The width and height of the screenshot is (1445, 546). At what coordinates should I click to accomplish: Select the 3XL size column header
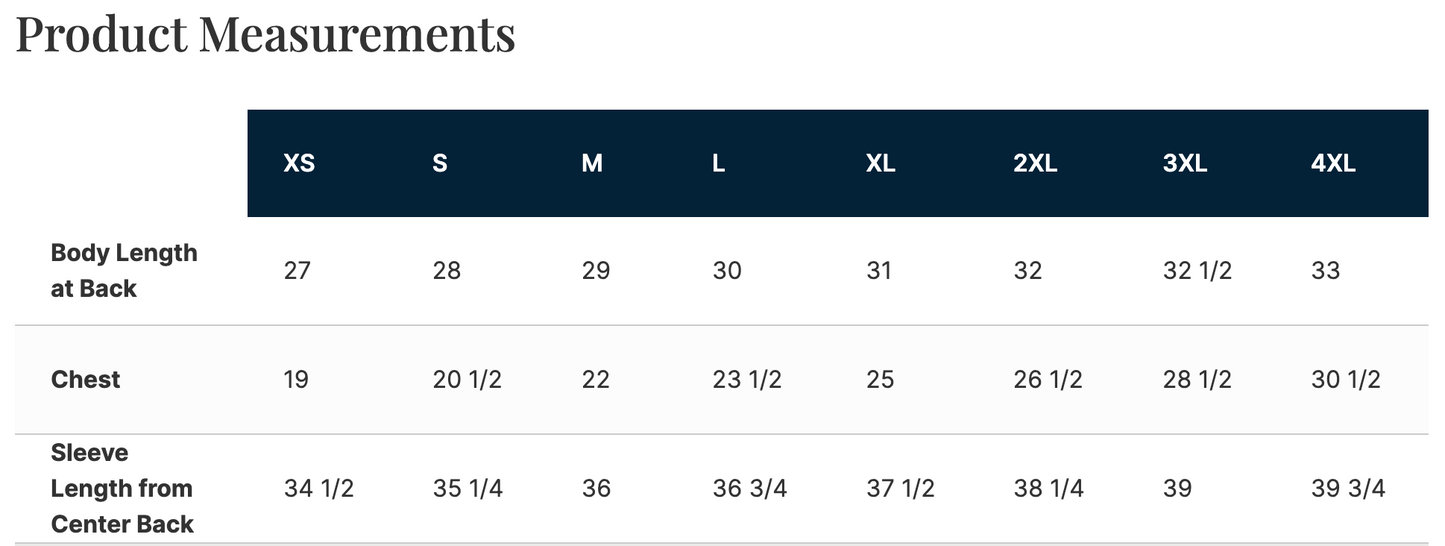point(1185,164)
